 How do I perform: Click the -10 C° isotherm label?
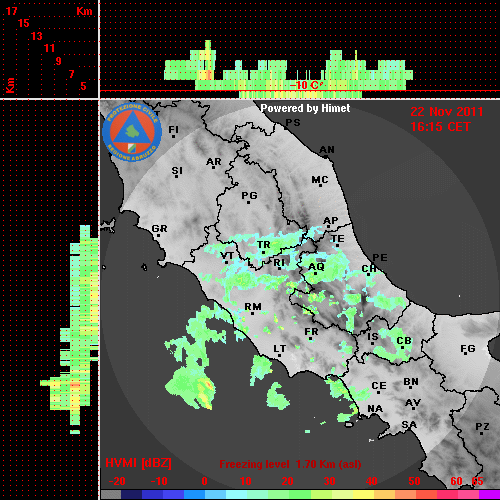pyautogui.click(x=305, y=85)
